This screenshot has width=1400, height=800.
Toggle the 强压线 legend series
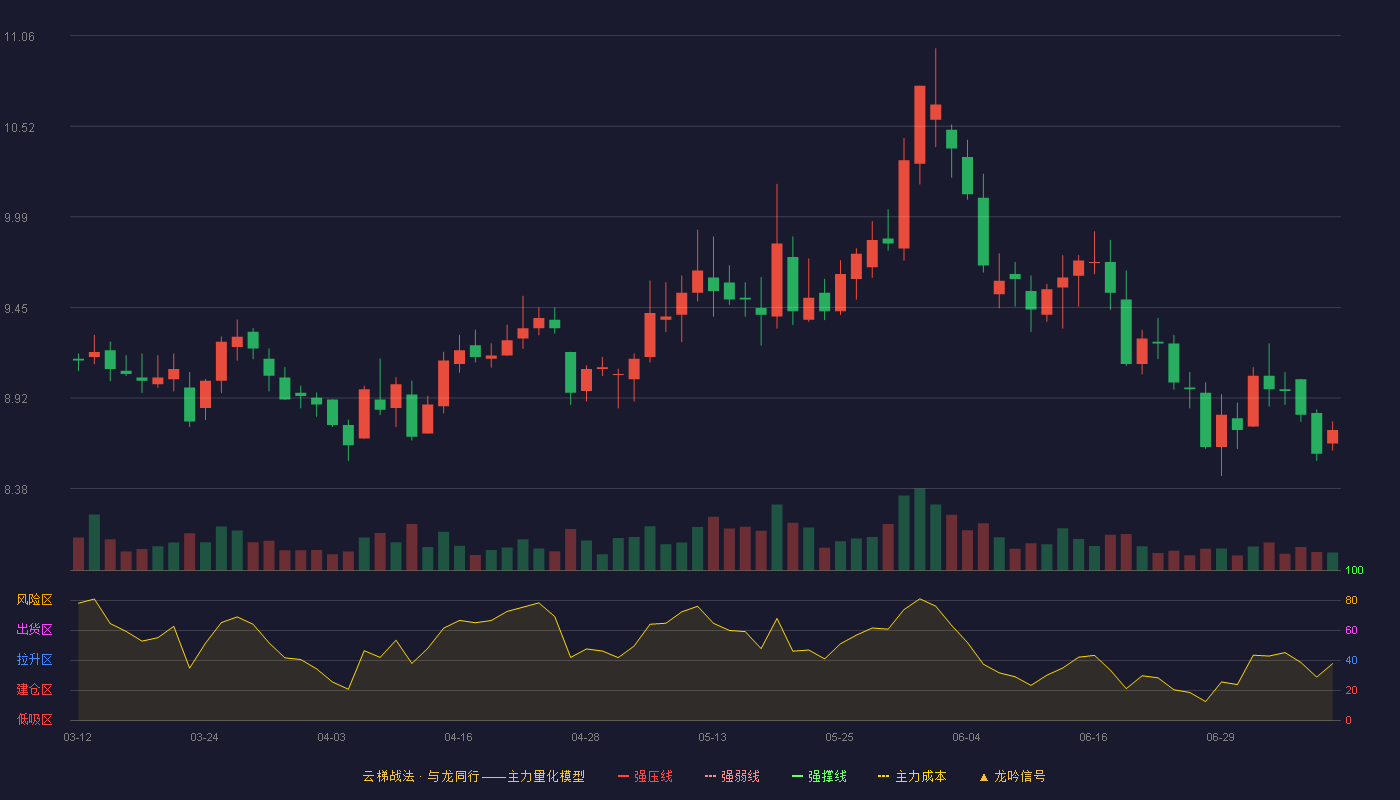645,776
